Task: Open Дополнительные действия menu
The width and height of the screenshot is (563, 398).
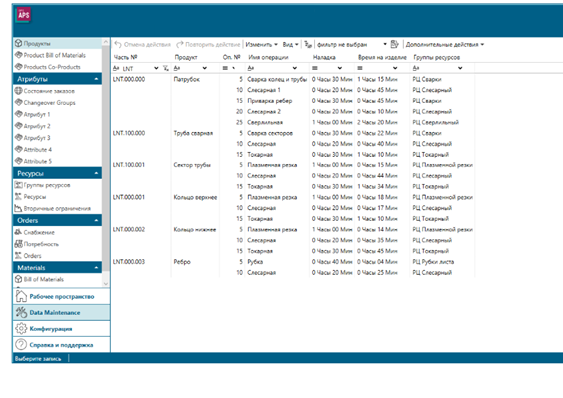Action: (x=445, y=44)
